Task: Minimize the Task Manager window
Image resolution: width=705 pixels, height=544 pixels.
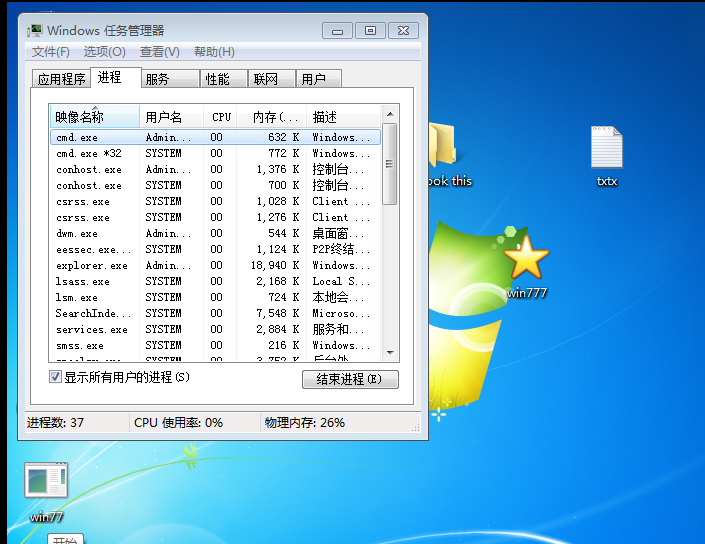Action: [337, 31]
